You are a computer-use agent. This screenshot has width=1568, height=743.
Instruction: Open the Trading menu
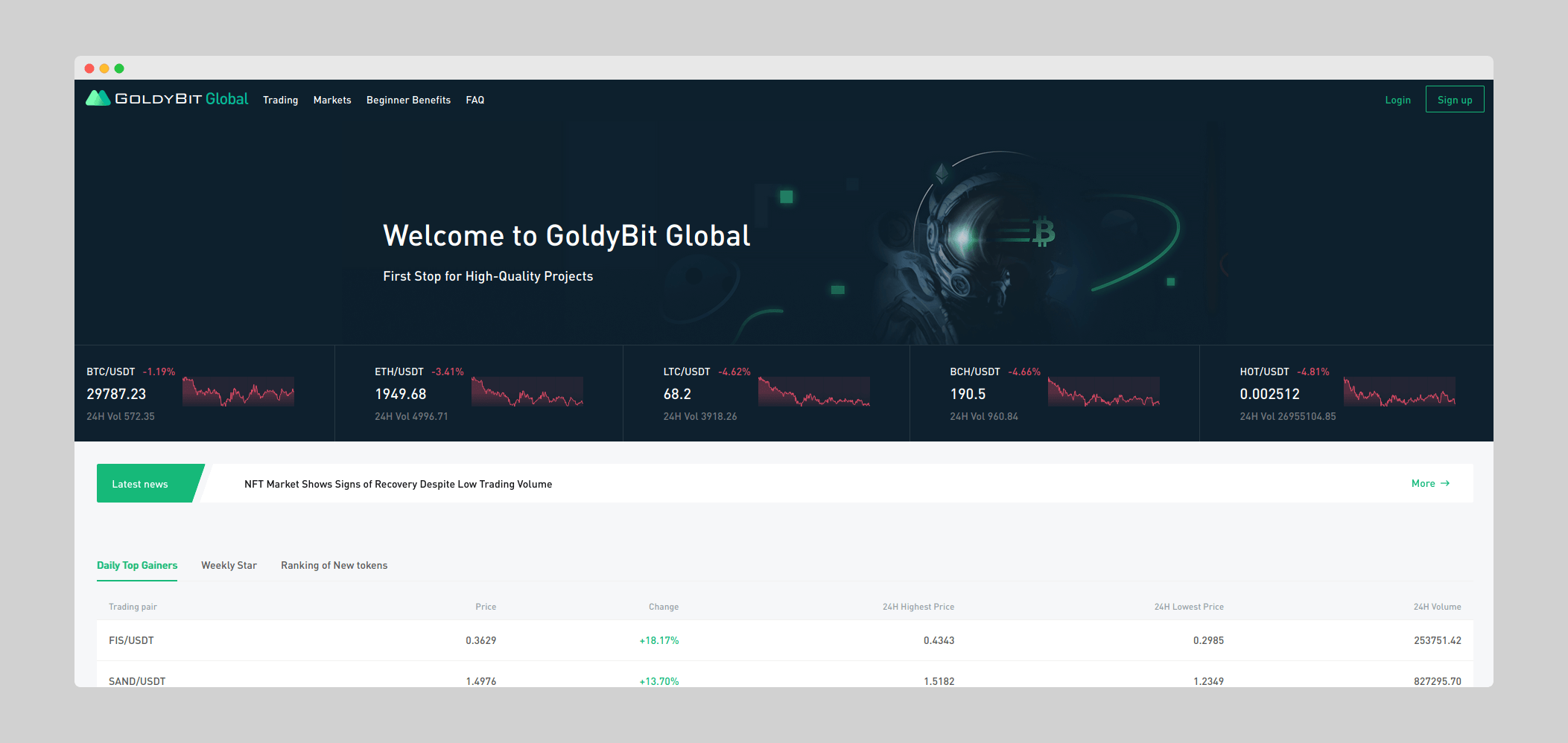coord(280,101)
